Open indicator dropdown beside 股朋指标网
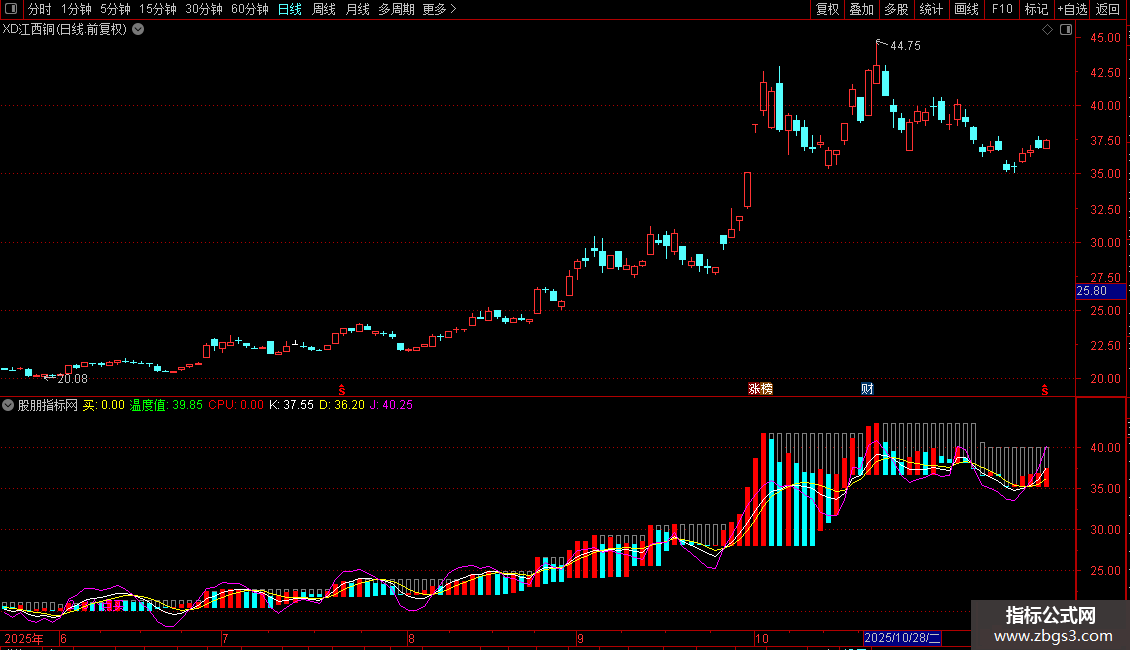This screenshot has height=650, width=1130. click(x=8, y=405)
